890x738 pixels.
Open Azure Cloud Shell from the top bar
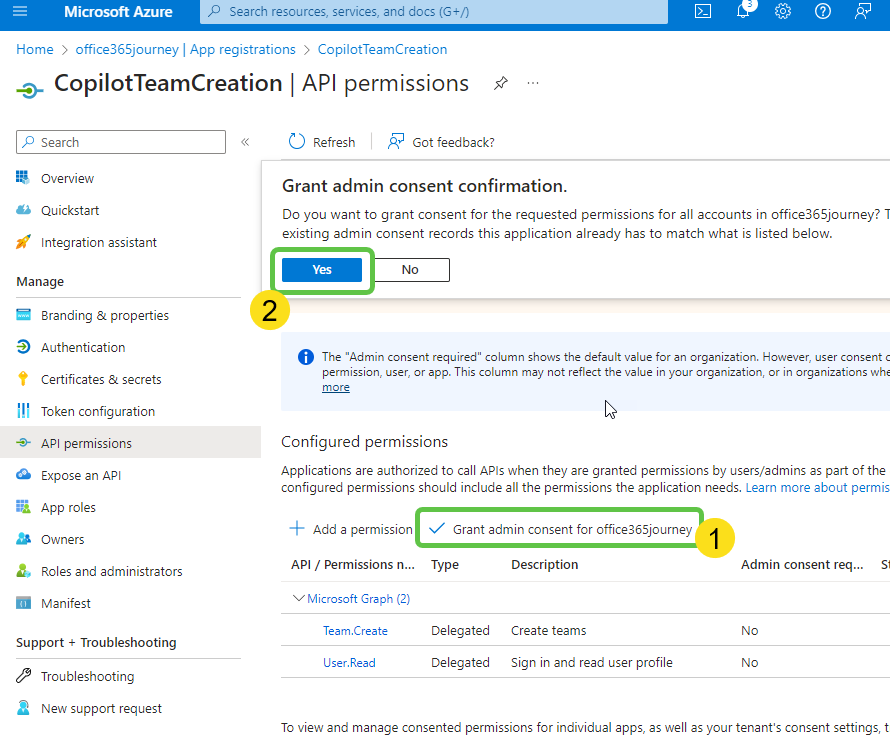702,13
